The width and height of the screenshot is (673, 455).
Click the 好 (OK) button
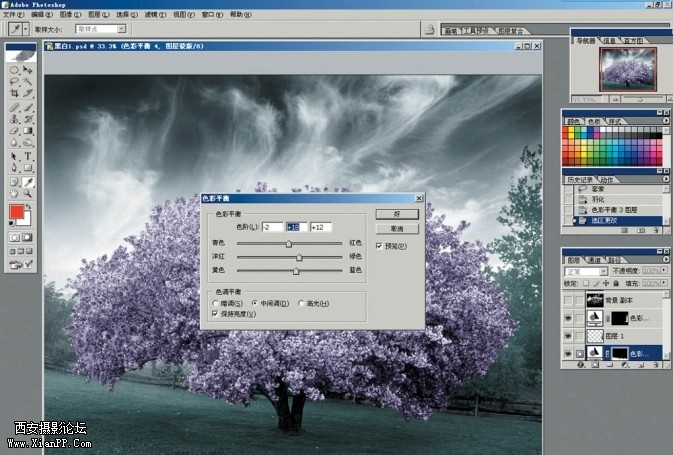[396, 214]
